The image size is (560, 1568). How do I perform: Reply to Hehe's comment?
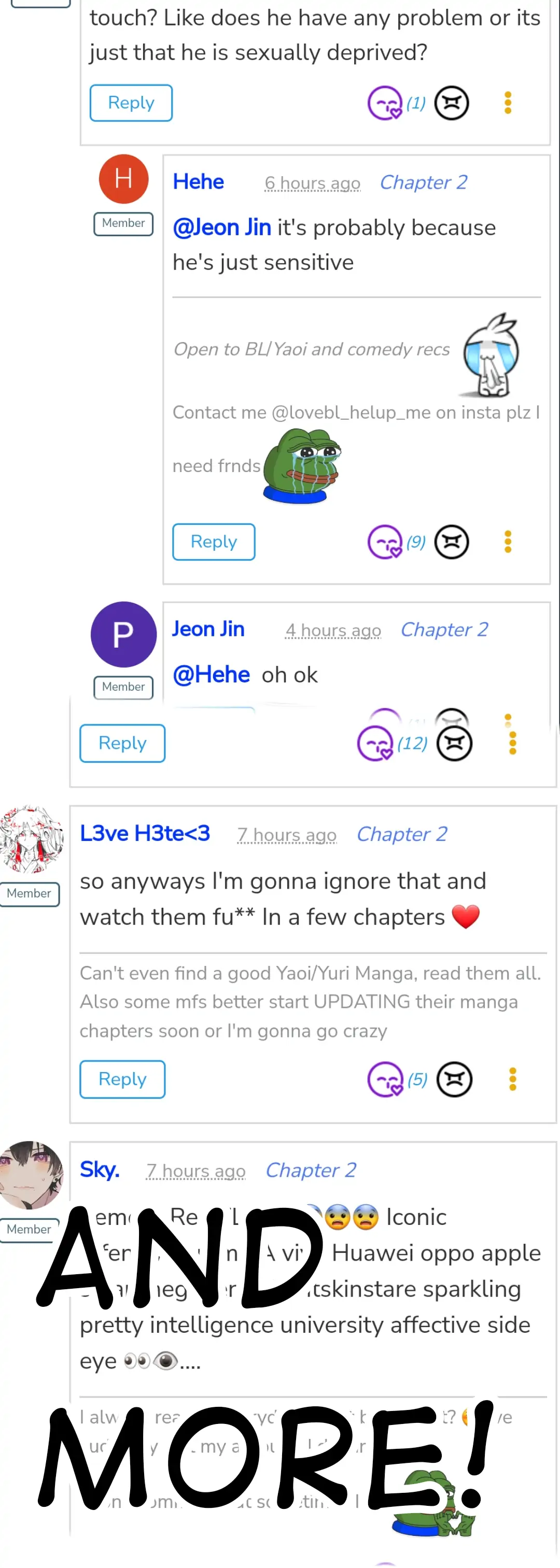pyautogui.click(x=214, y=541)
